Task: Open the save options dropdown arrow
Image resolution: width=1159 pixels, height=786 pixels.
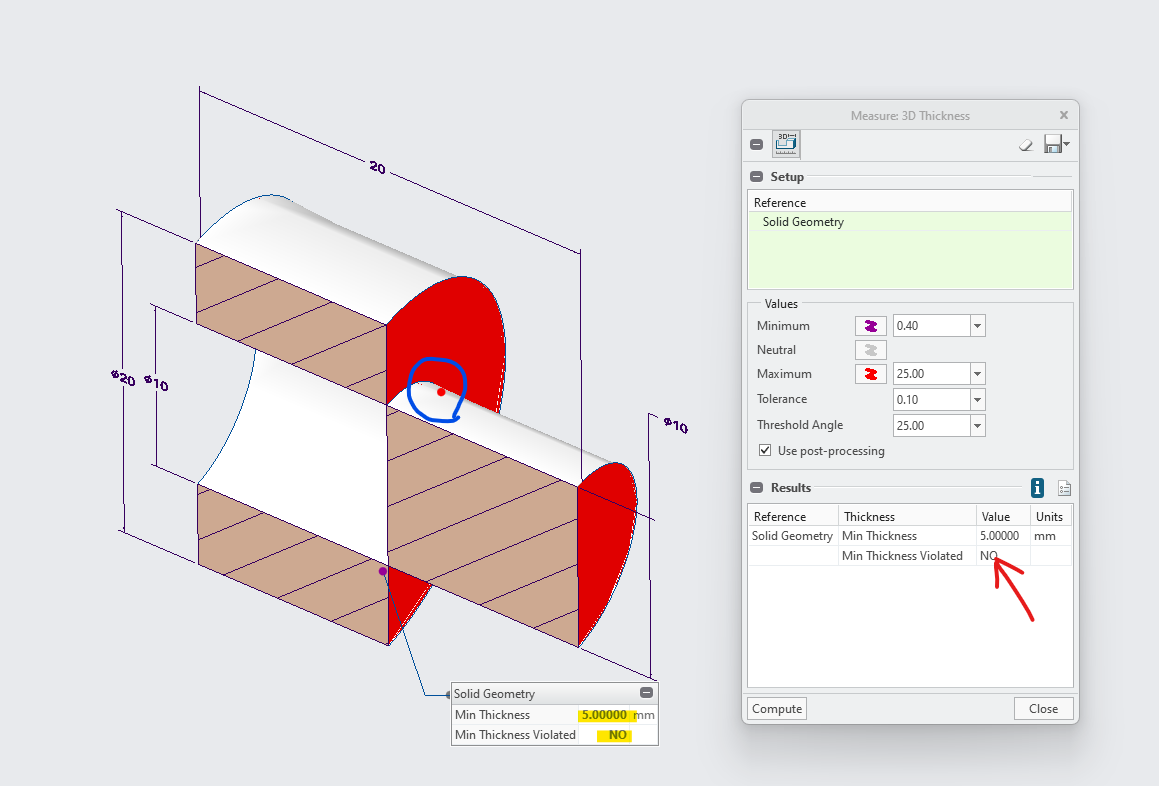Action: tap(1067, 145)
